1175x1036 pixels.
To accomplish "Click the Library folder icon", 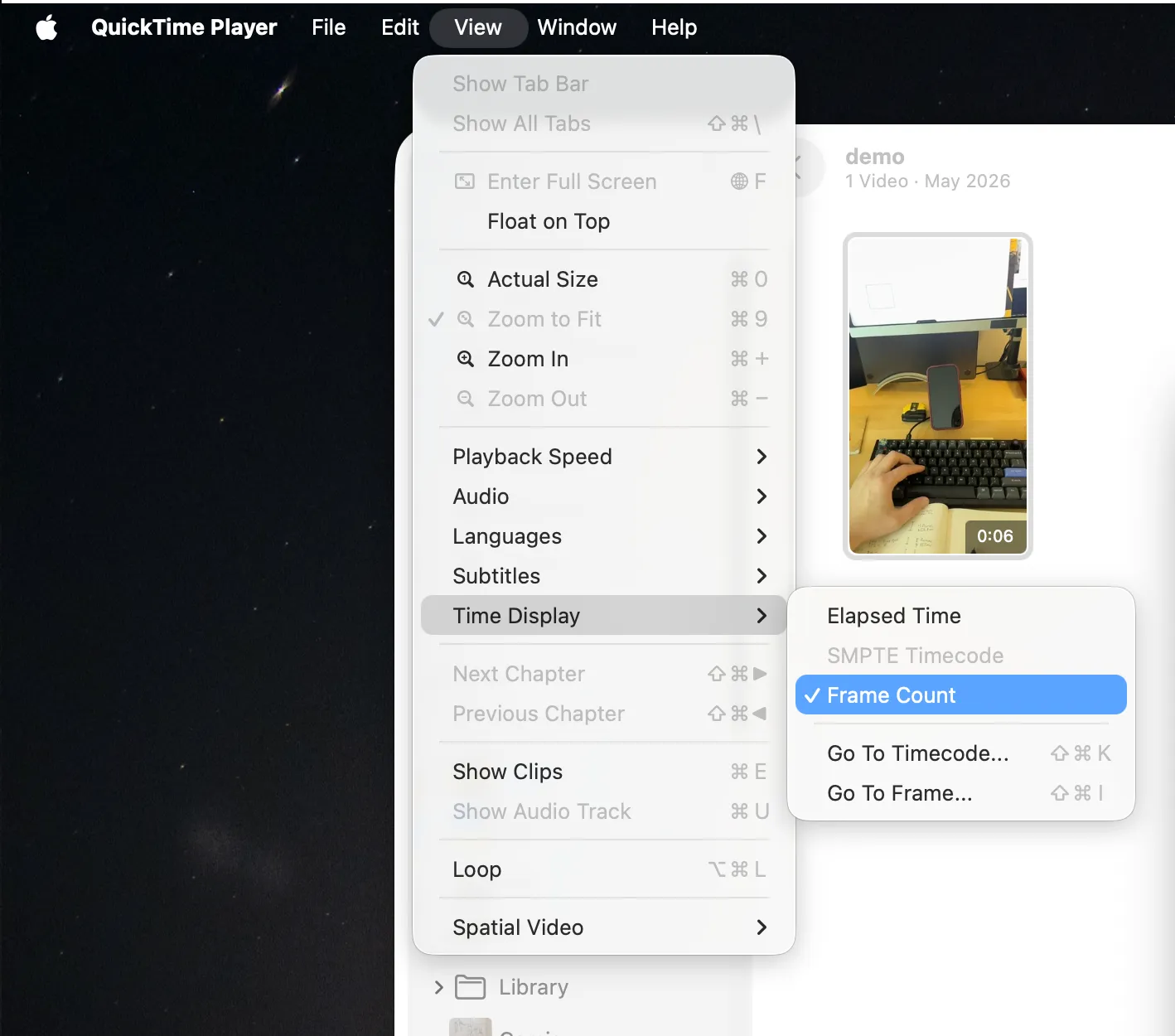I will coord(471,987).
